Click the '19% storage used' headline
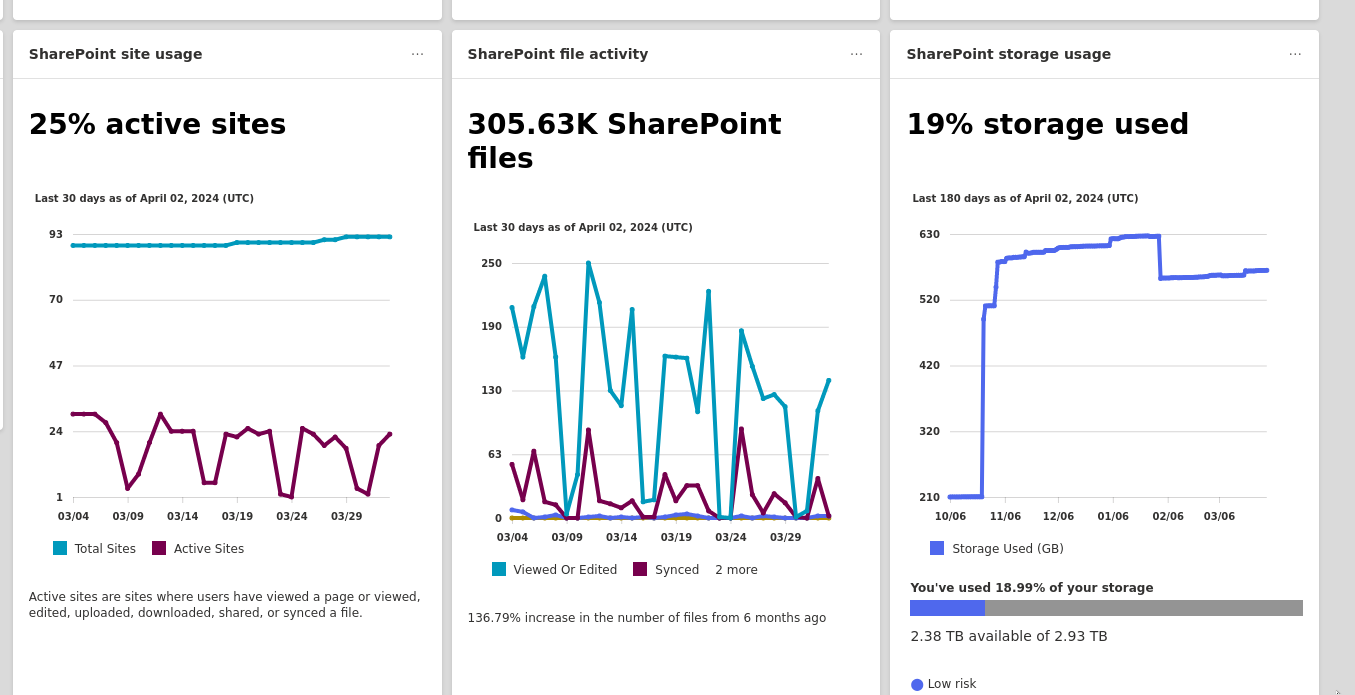Image resolution: width=1355 pixels, height=695 pixels. [1048, 125]
